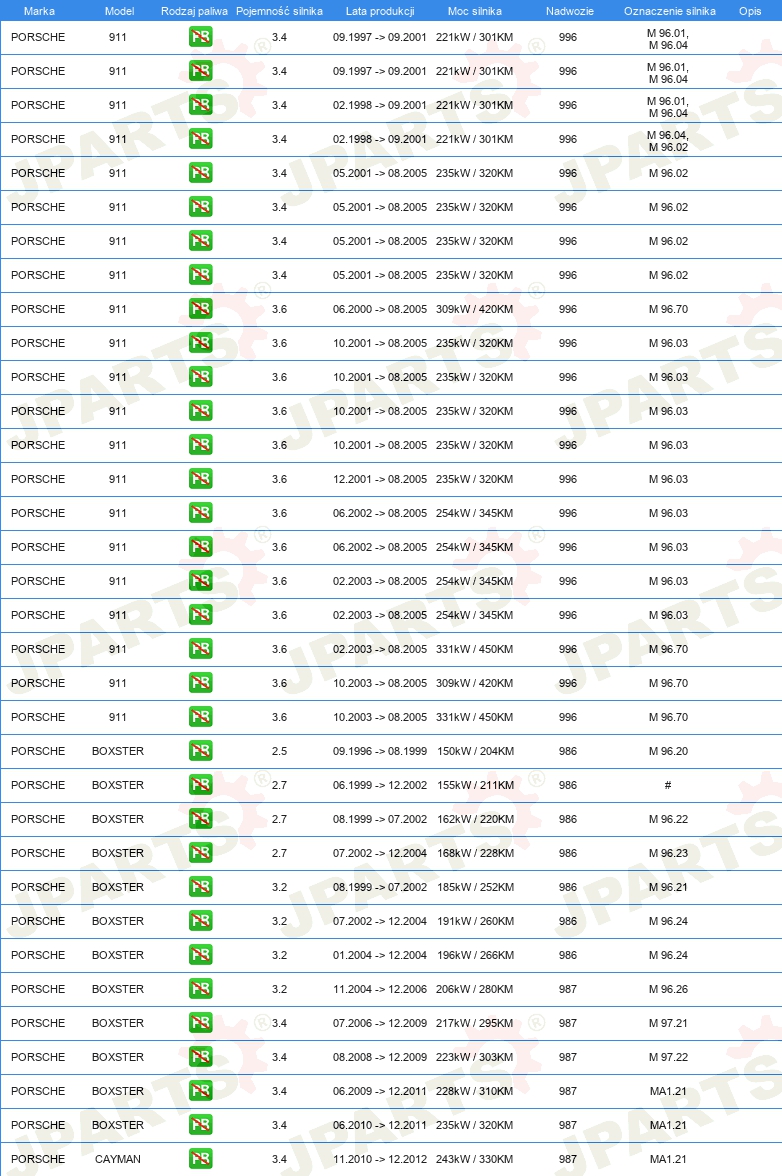Image resolution: width=782 pixels, height=1176 pixels.
Task: Select engine code M 96.22
Action: point(668,819)
